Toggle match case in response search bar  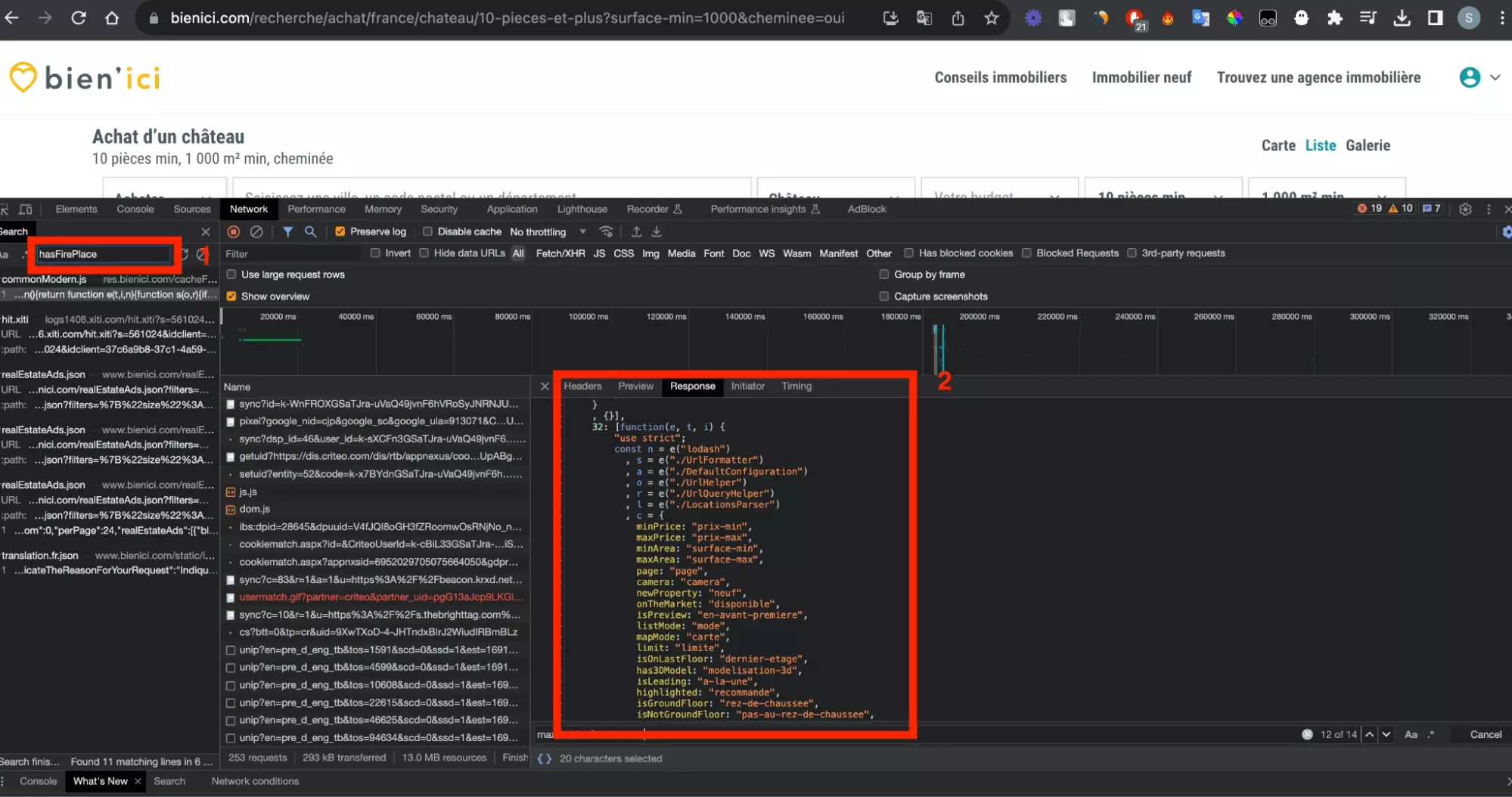1411,733
